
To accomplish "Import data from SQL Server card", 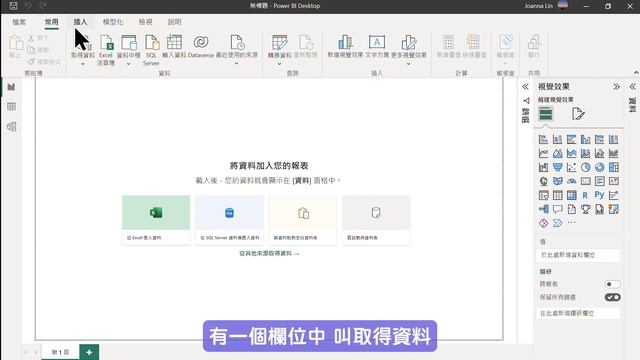I will 229,220.
